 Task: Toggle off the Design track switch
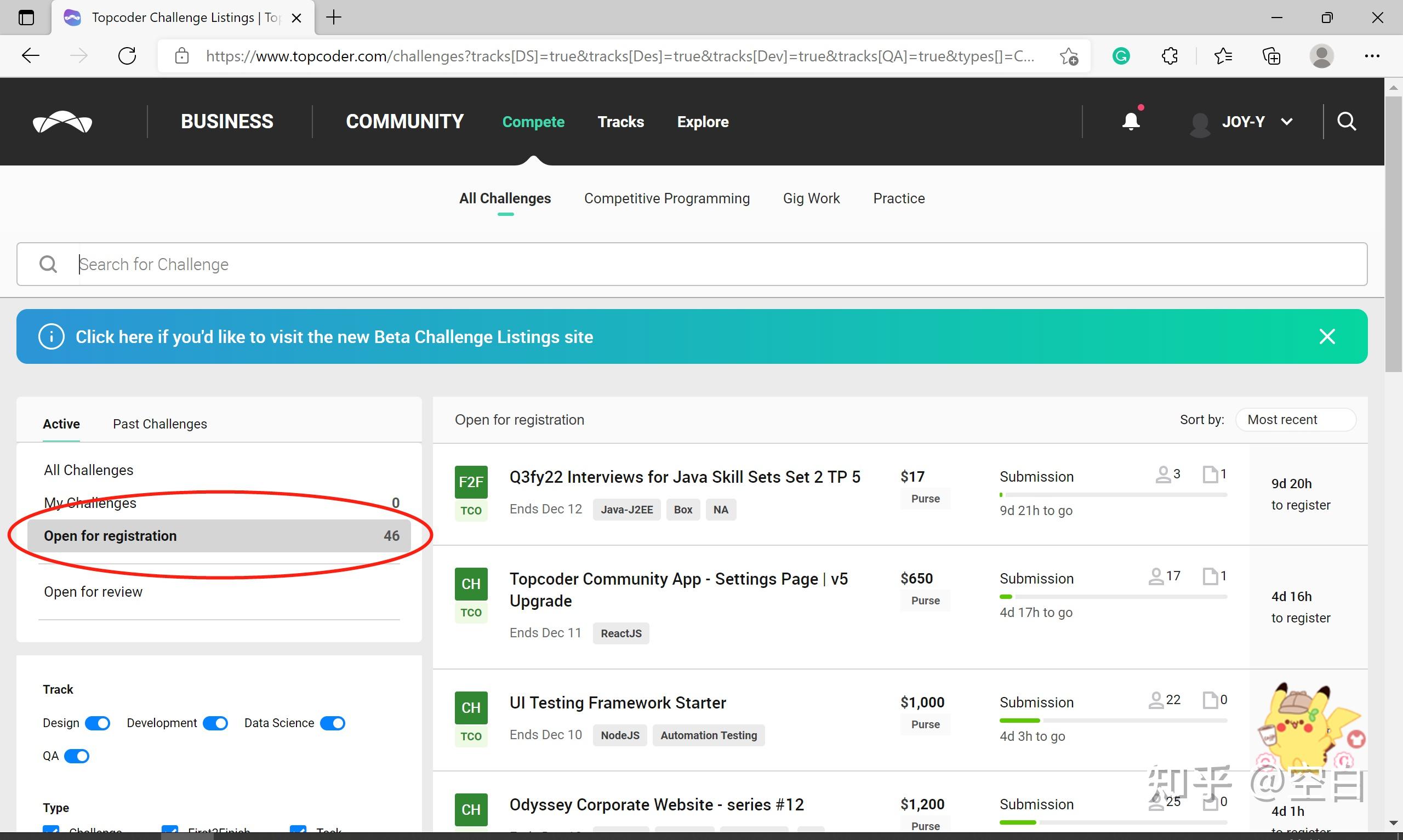pyautogui.click(x=98, y=723)
